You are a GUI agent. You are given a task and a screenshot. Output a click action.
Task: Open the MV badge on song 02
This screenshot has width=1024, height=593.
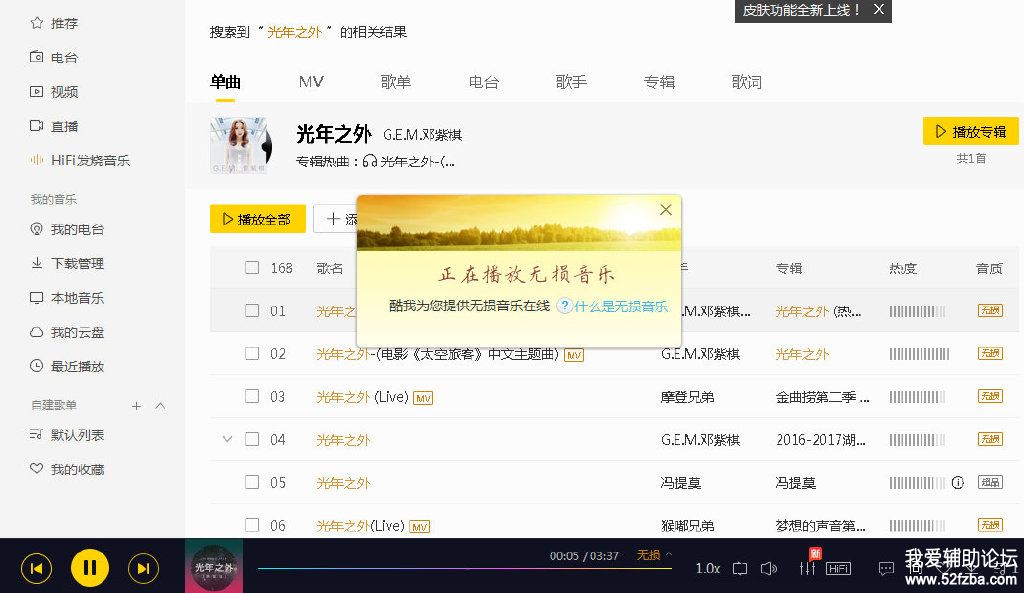click(x=574, y=355)
